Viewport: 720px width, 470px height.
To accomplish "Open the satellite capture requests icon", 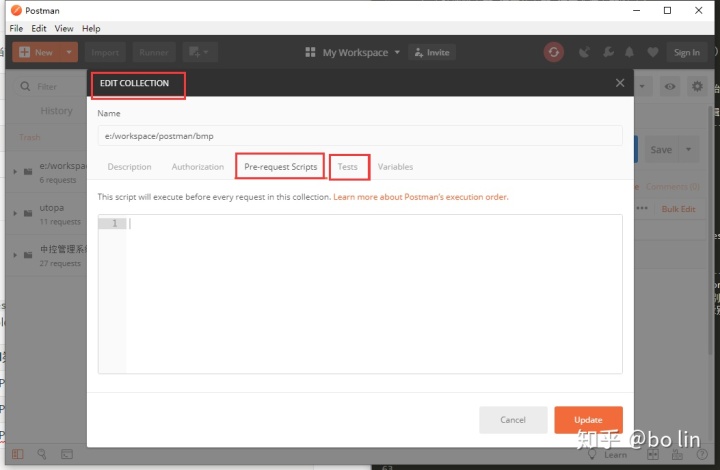I will click(x=584, y=52).
